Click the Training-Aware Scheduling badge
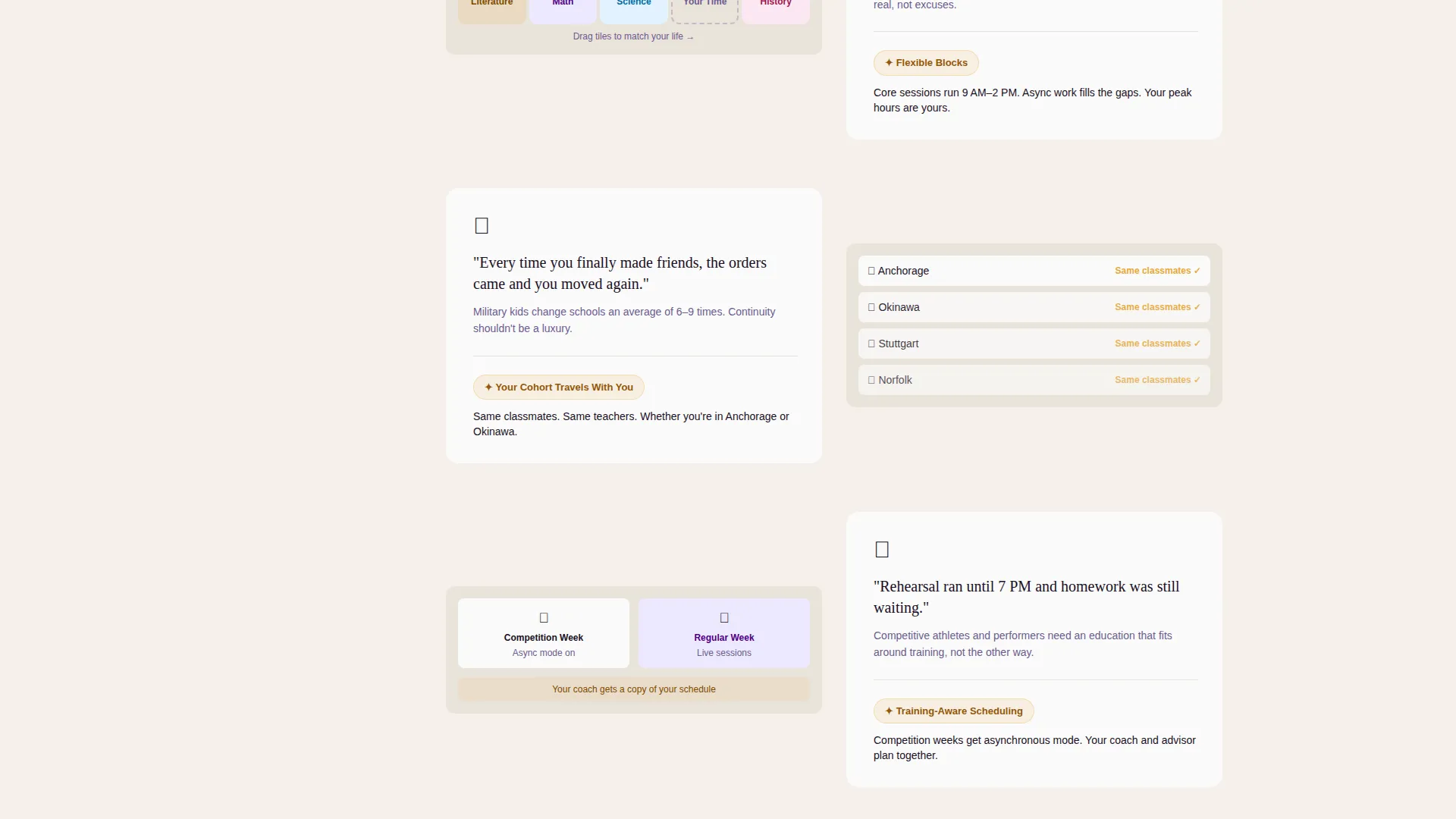1456x819 pixels. click(x=954, y=711)
